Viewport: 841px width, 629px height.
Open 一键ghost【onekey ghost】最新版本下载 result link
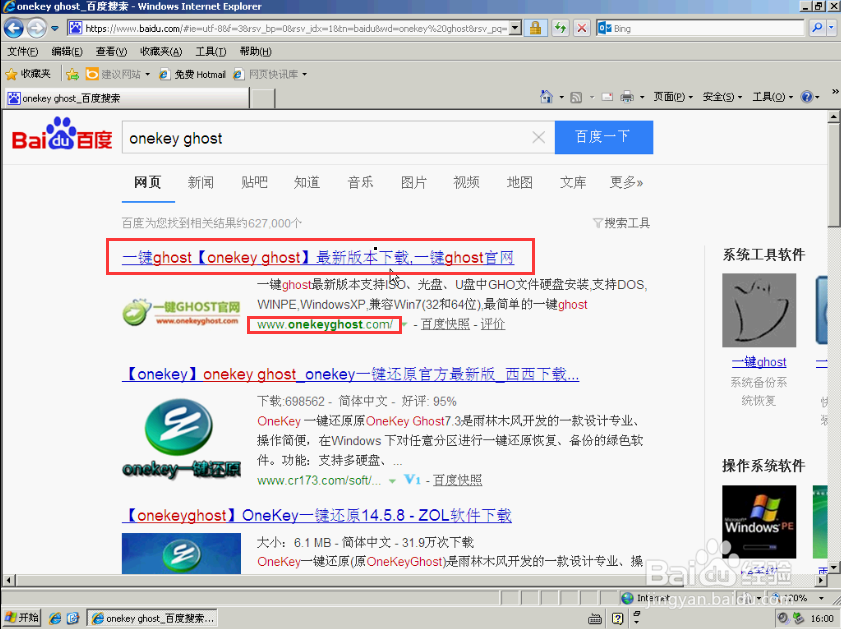coord(318,257)
